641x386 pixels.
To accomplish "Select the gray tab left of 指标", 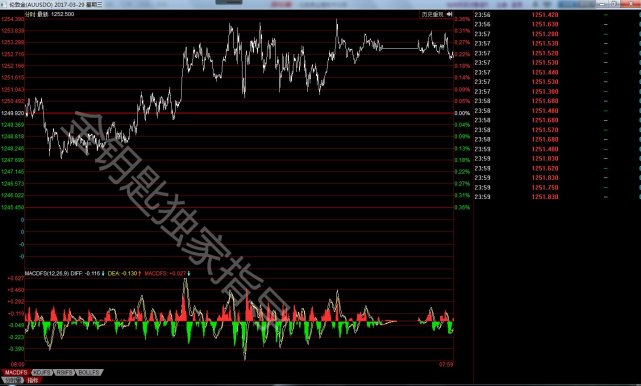I will pyautogui.click(x=12, y=380).
